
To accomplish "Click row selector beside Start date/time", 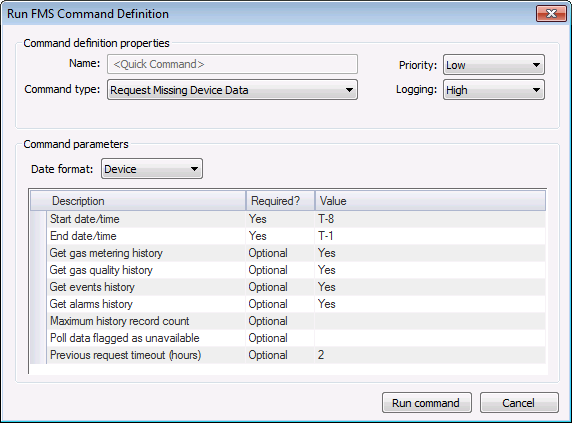I will click(x=38, y=219).
